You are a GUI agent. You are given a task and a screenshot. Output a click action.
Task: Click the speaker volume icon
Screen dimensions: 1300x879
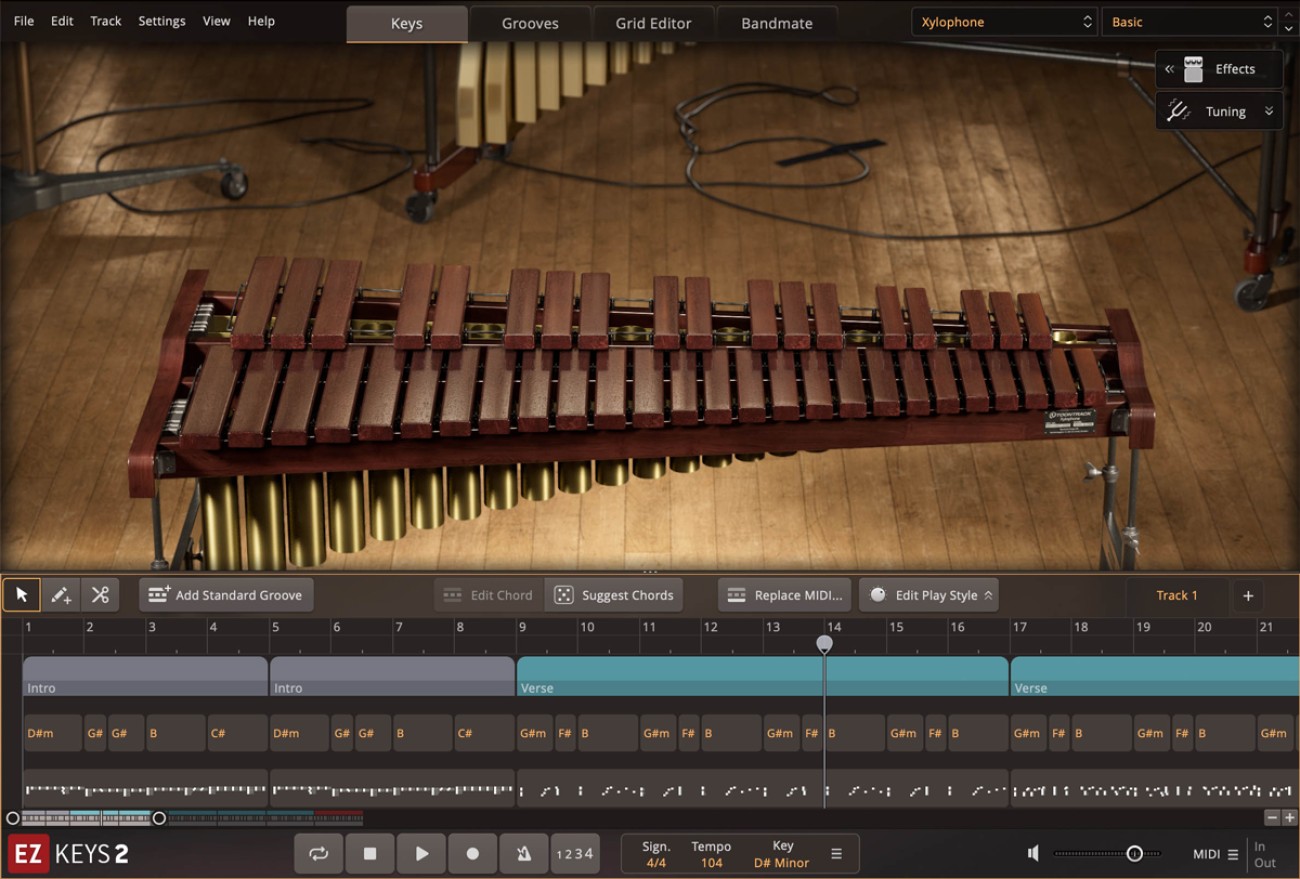[1033, 853]
